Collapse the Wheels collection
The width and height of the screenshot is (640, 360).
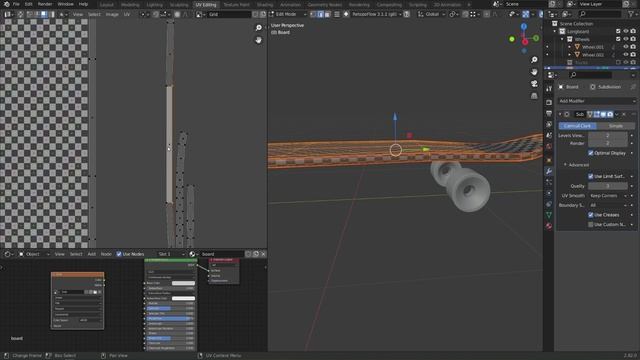(x=562, y=39)
